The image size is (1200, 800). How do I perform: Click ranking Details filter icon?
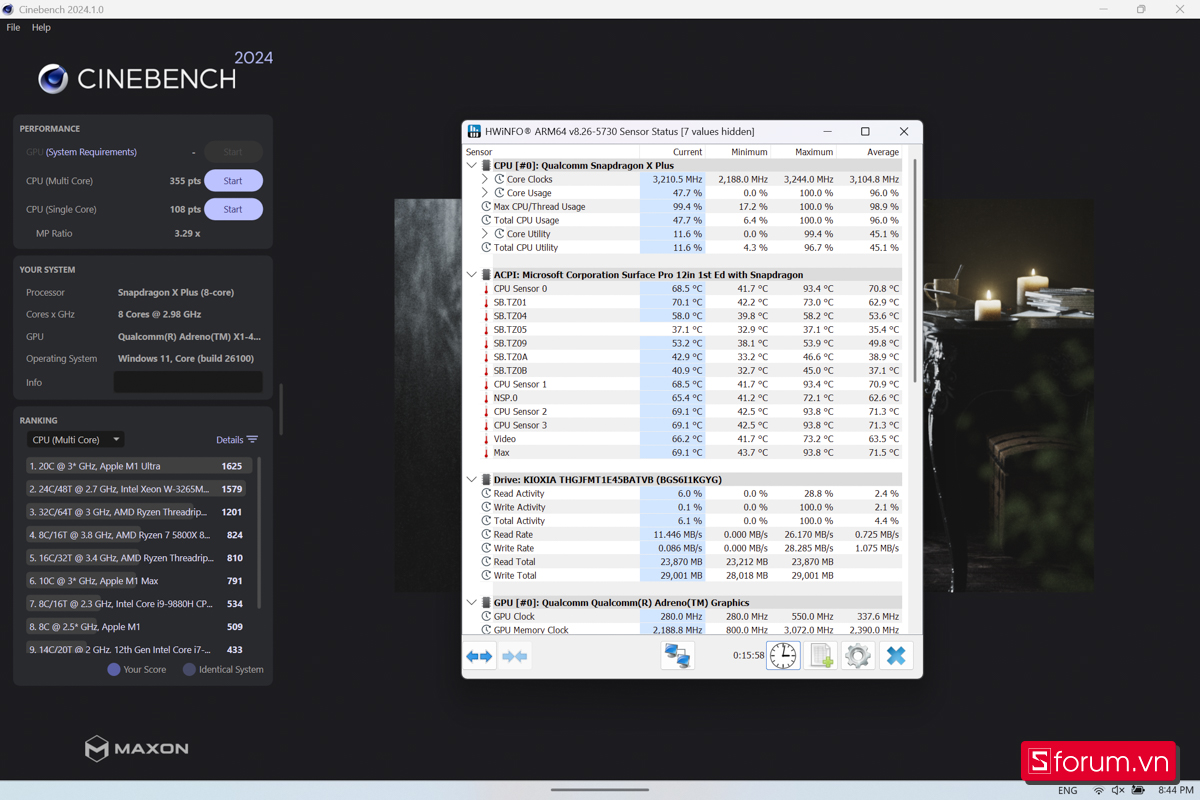click(x=252, y=440)
